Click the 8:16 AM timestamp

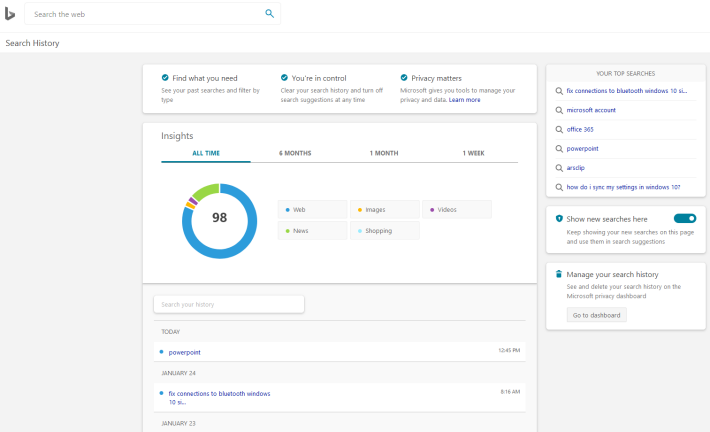click(510, 392)
